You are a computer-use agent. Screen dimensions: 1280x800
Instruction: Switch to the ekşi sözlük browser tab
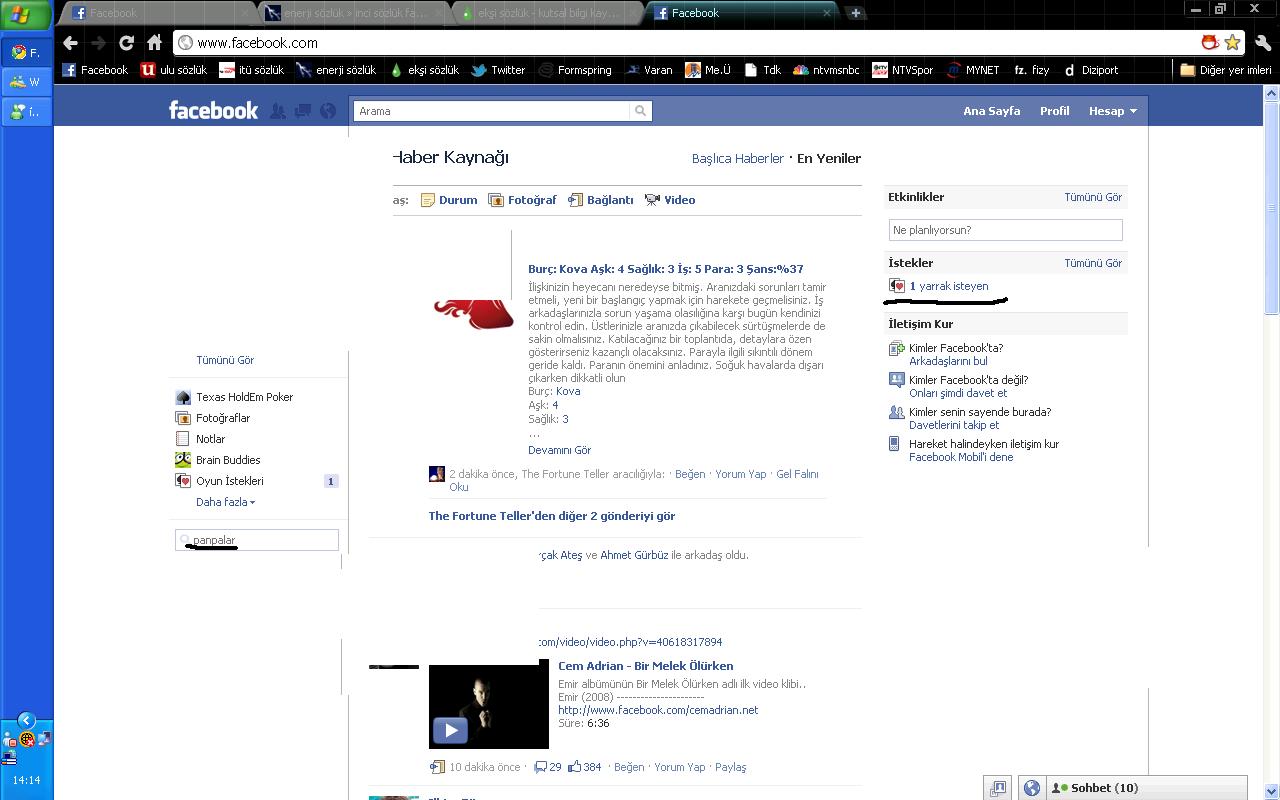[x=548, y=13]
